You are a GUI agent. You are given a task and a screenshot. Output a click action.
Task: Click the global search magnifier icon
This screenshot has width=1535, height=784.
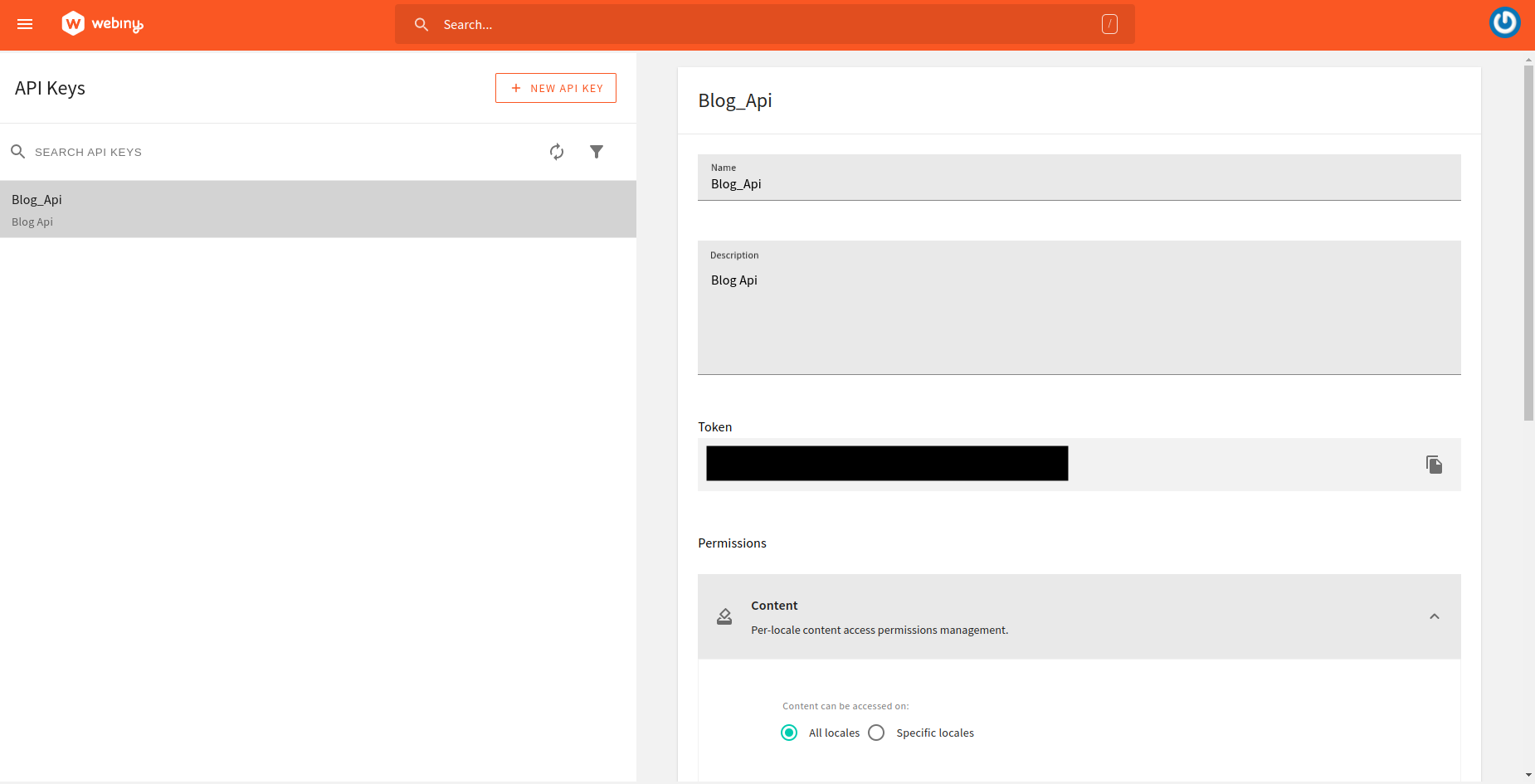click(422, 25)
